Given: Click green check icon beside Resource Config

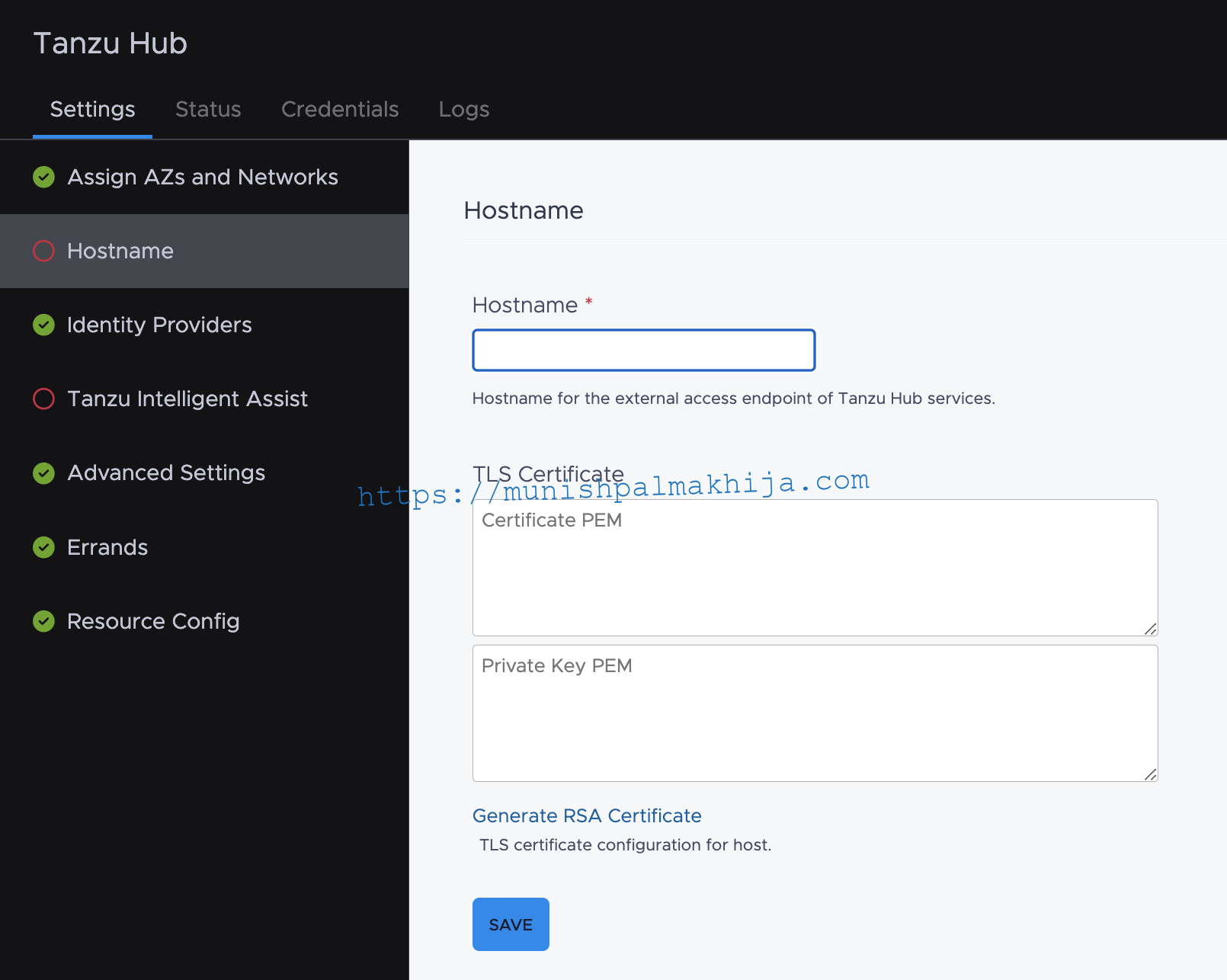Looking at the screenshot, I should pos(44,621).
